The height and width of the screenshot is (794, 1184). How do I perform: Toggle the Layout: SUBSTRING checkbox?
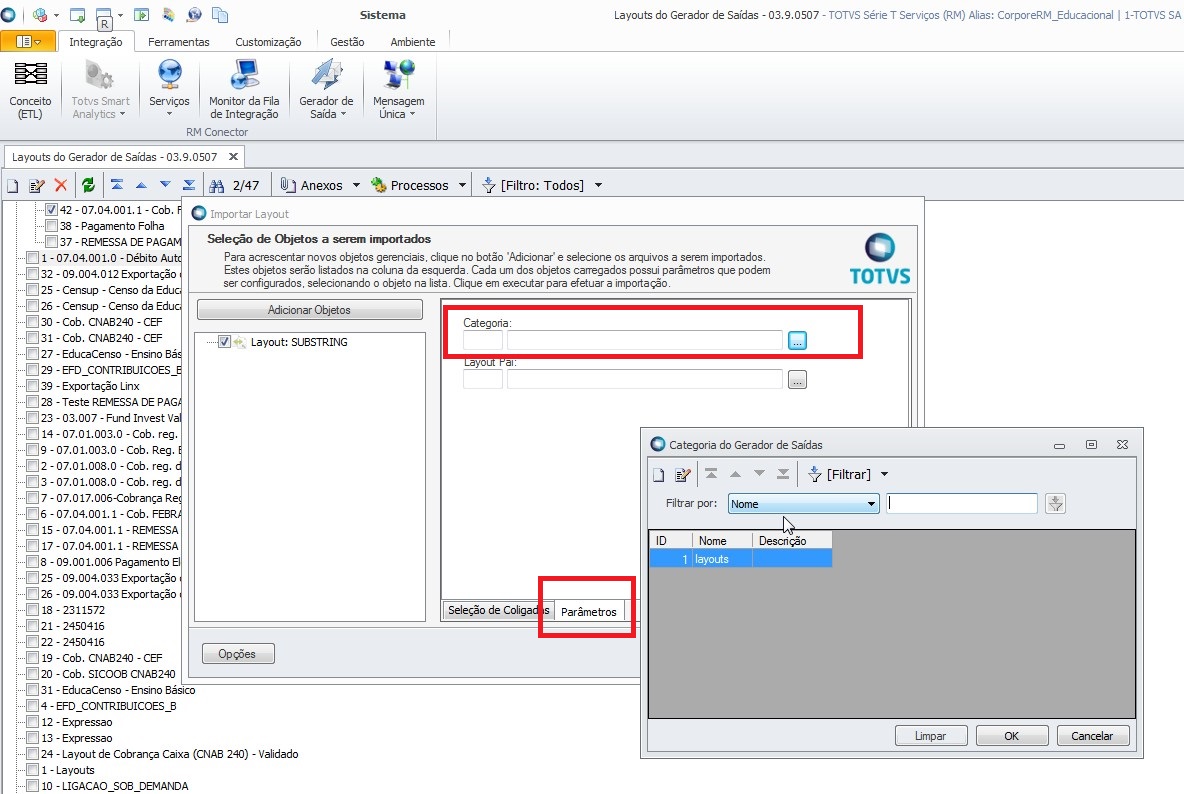click(224, 342)
